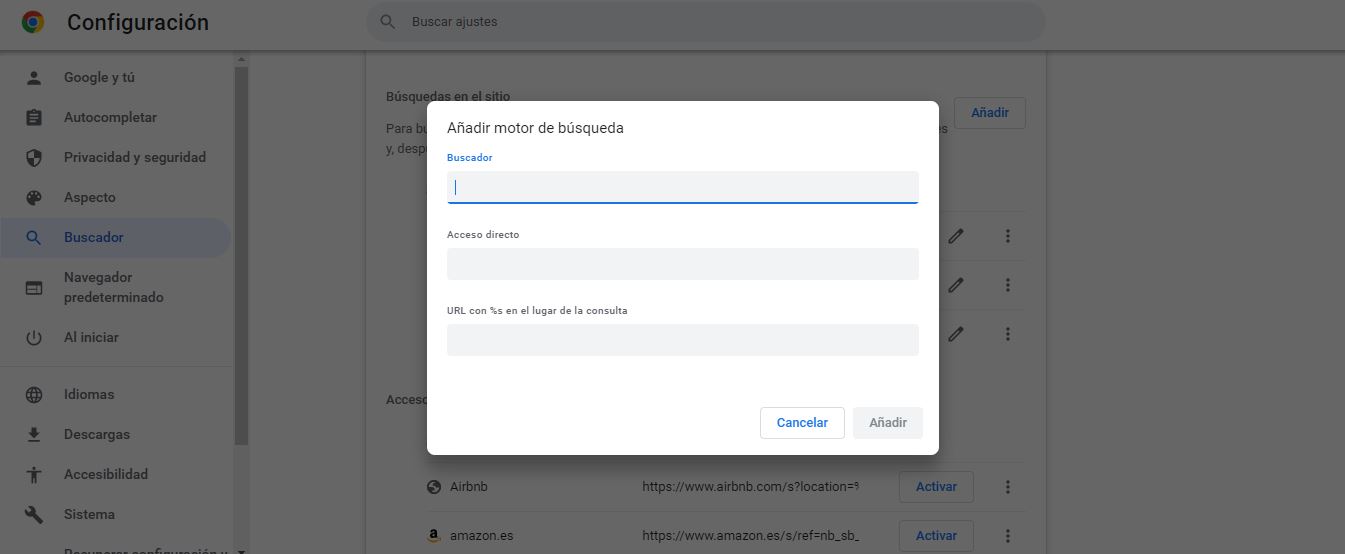Click the Airbnb site icon
1345x554 pixels.
pos(434,487)
